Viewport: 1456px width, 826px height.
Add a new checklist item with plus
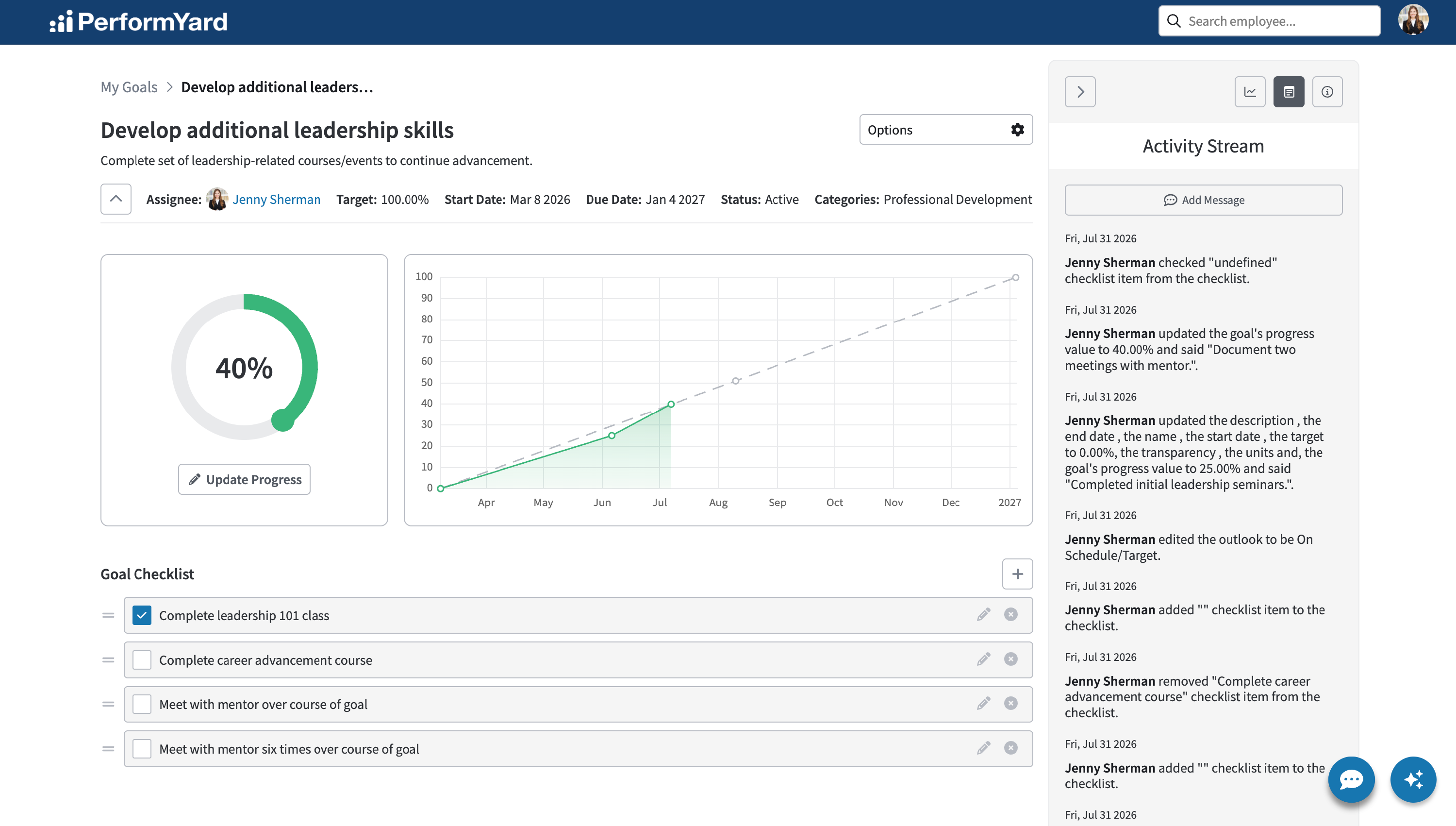(1017, 574)
